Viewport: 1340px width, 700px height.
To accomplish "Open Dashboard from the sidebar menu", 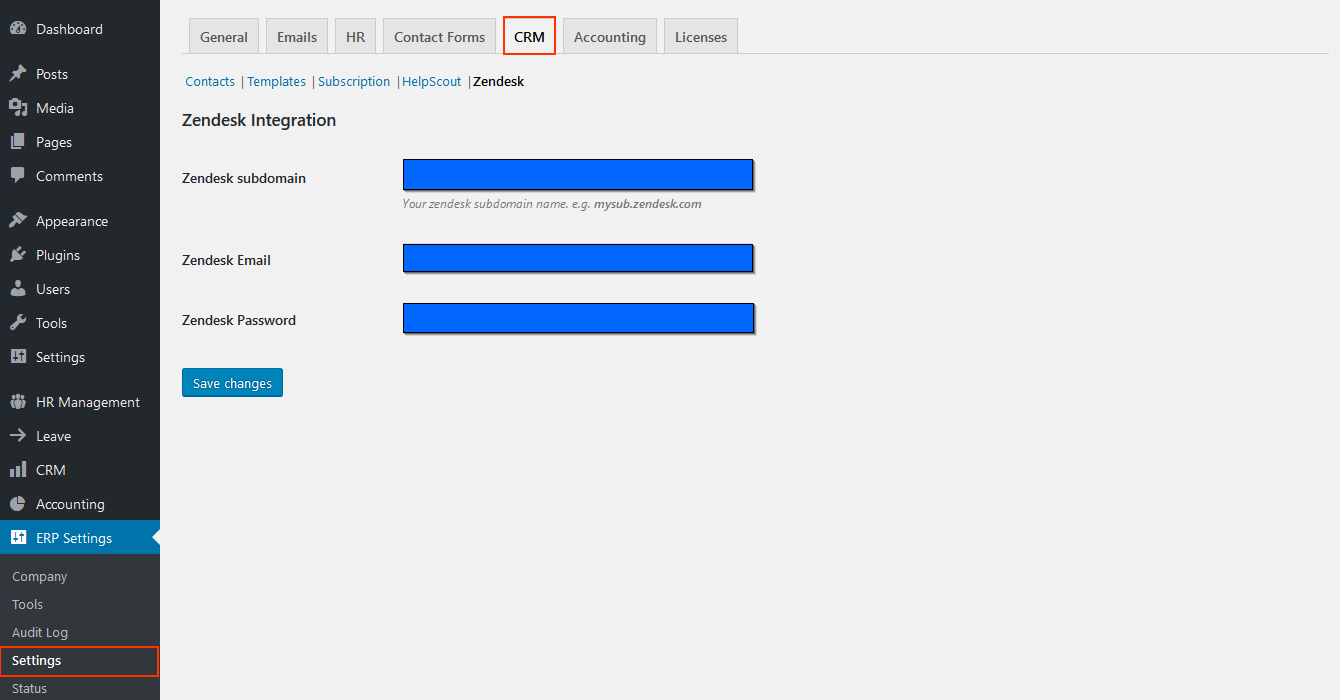I will tap(80, 29).
